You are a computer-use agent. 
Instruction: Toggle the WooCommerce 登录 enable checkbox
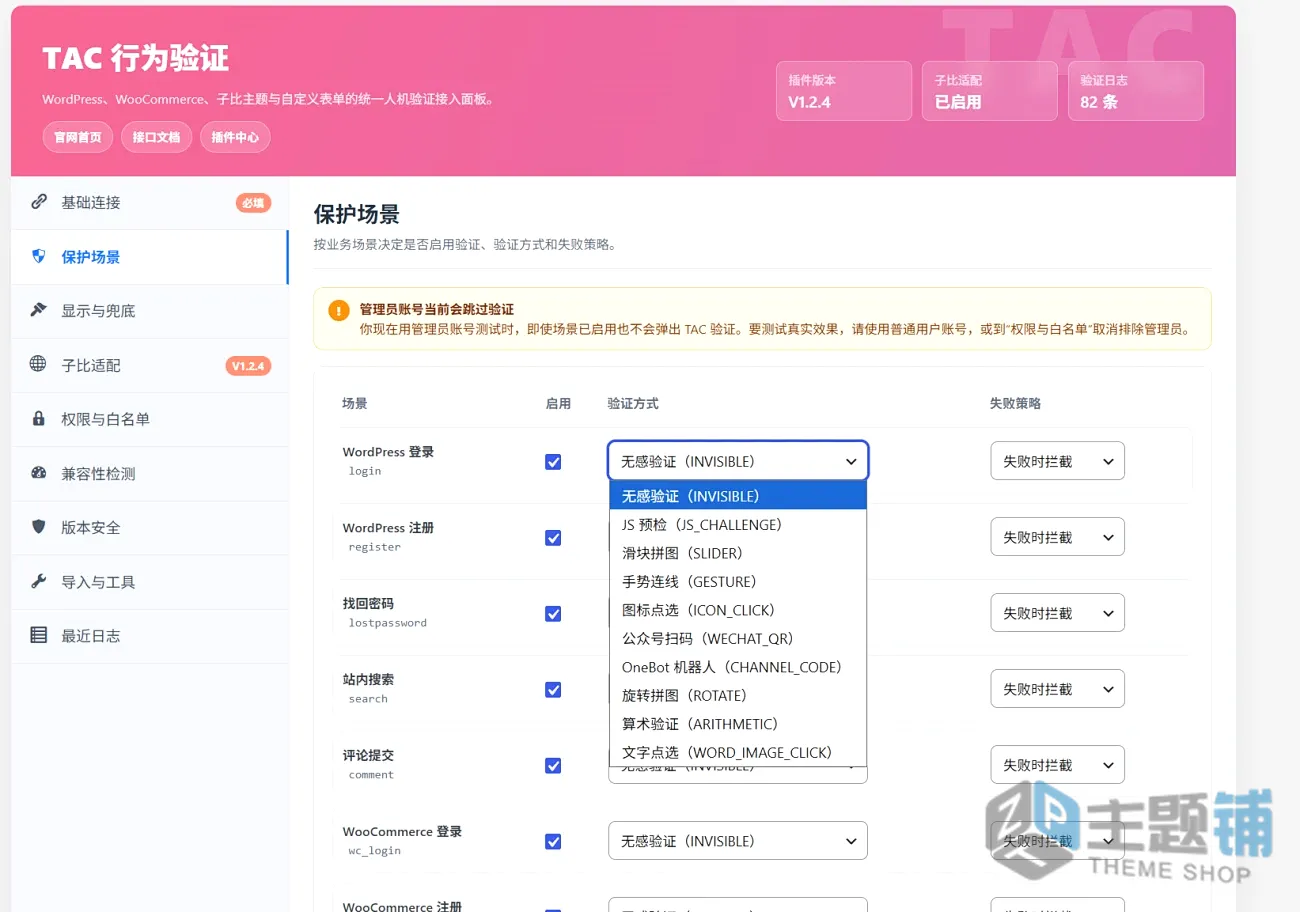click(553, 842)
